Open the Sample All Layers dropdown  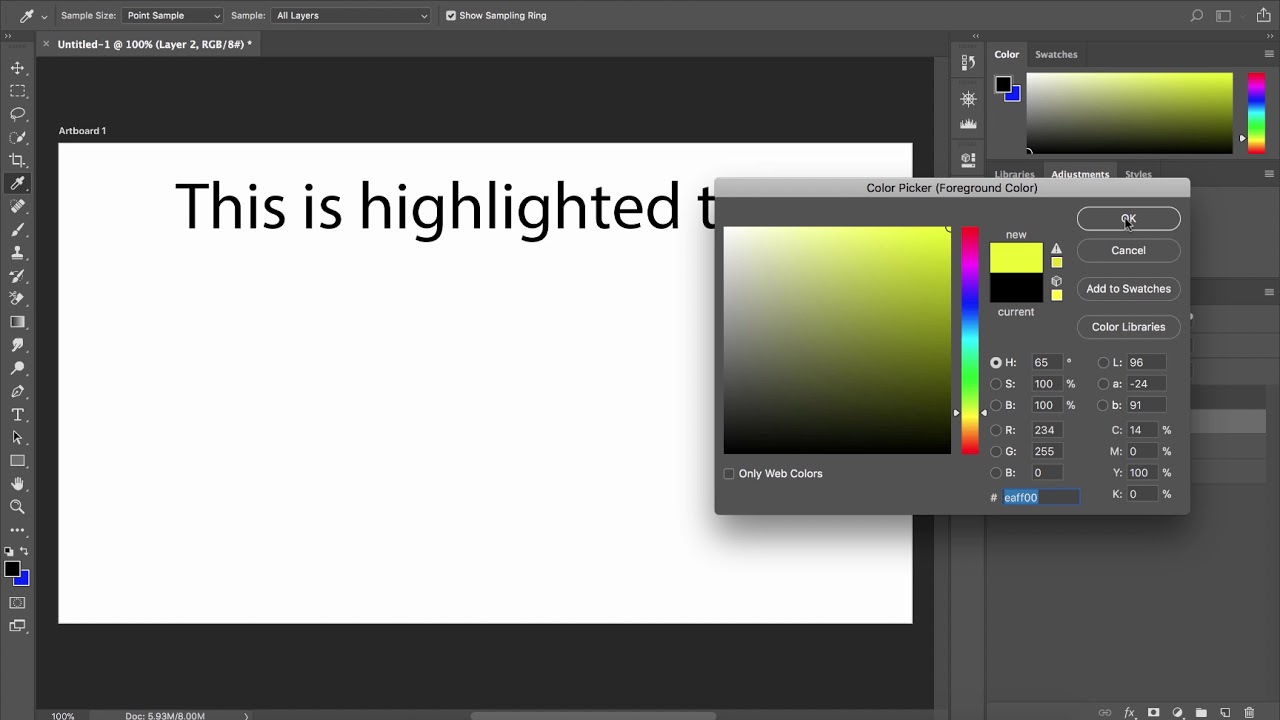coord(351,16)
